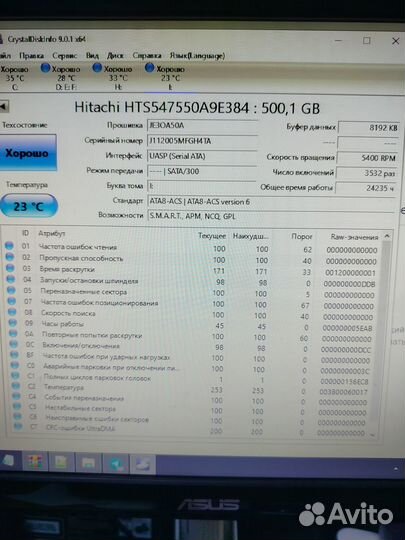This screenshot has width=405, height=540.
Task: Select raw value 001200000001 in row 03
Action: (x=351, y=273)
